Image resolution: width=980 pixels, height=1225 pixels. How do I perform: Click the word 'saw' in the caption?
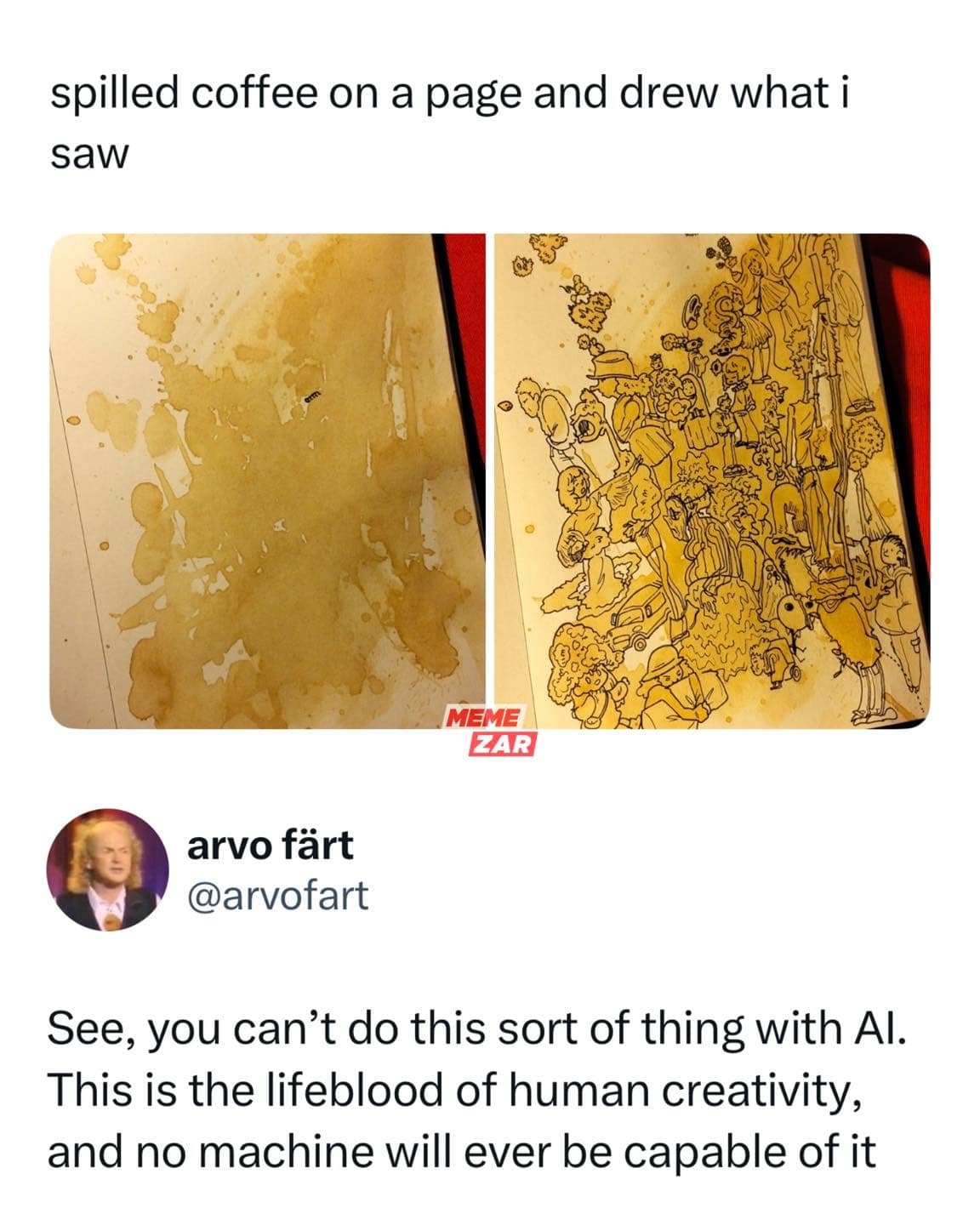88,155
